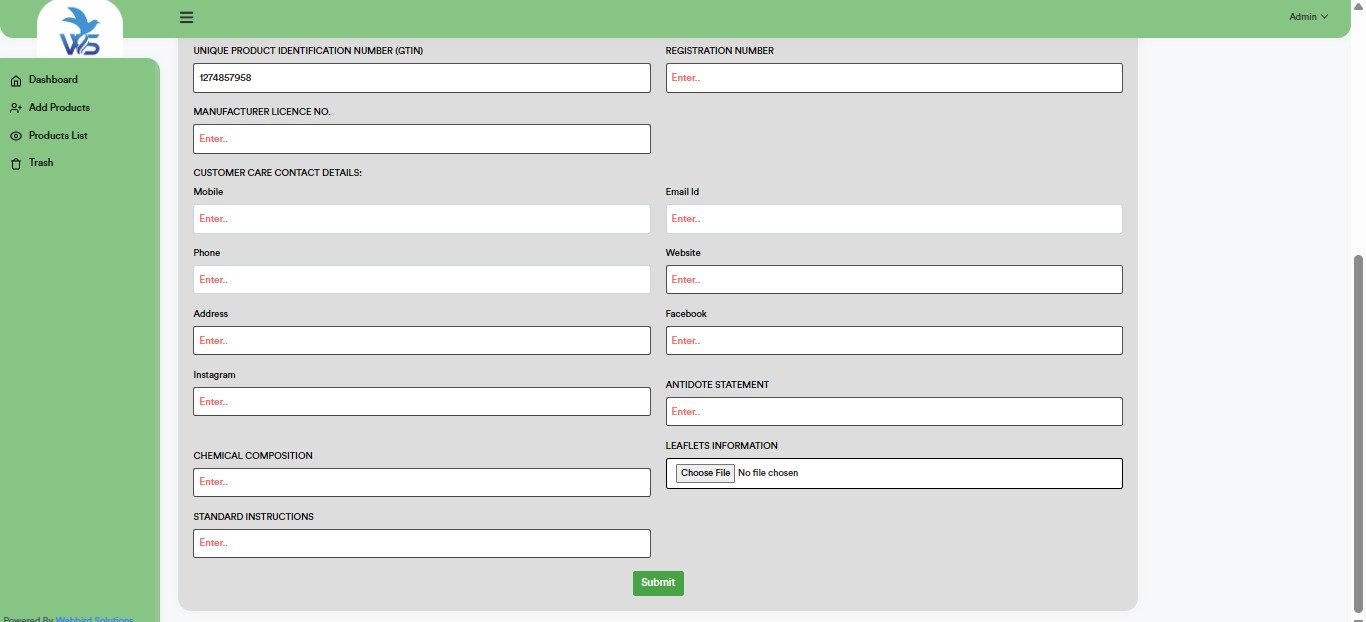The height and width of the screenshot is (622, 1366).
Task: Select the Trash sidebar entry
Action: point(40,162)
